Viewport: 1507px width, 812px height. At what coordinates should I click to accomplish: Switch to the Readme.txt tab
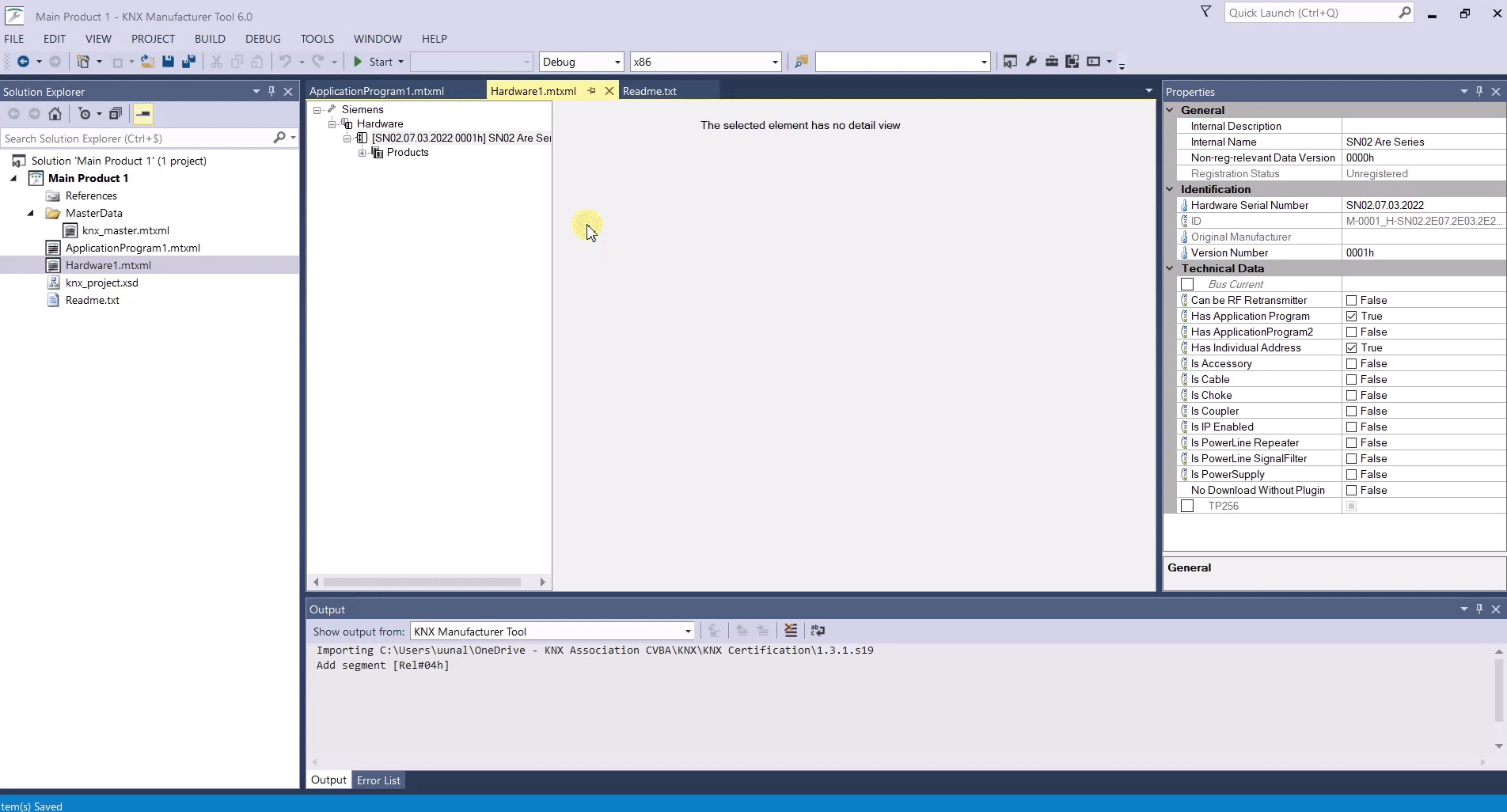pyautogui.click(x=650, y=91)
